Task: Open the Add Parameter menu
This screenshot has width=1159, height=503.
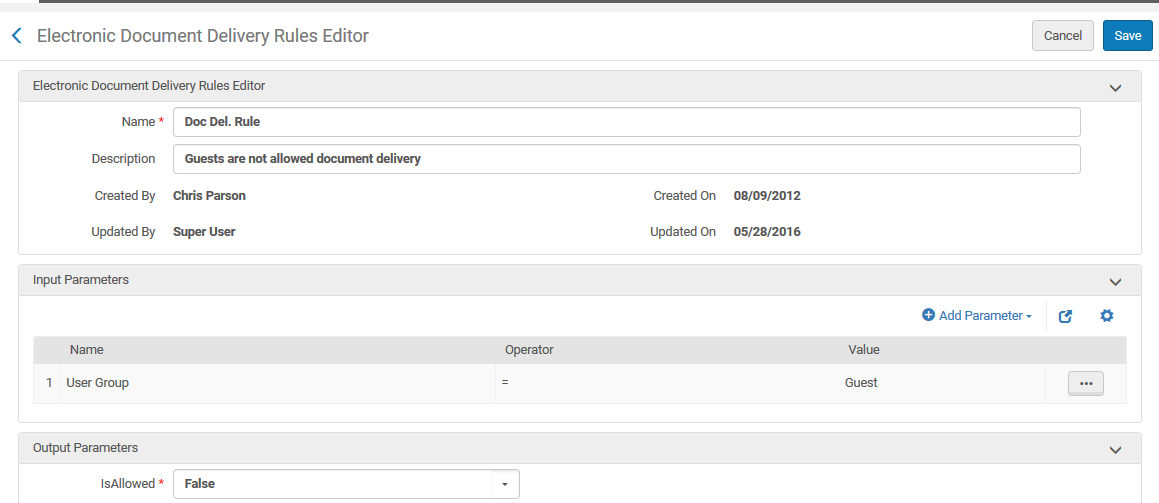Action: click(976, 316)
